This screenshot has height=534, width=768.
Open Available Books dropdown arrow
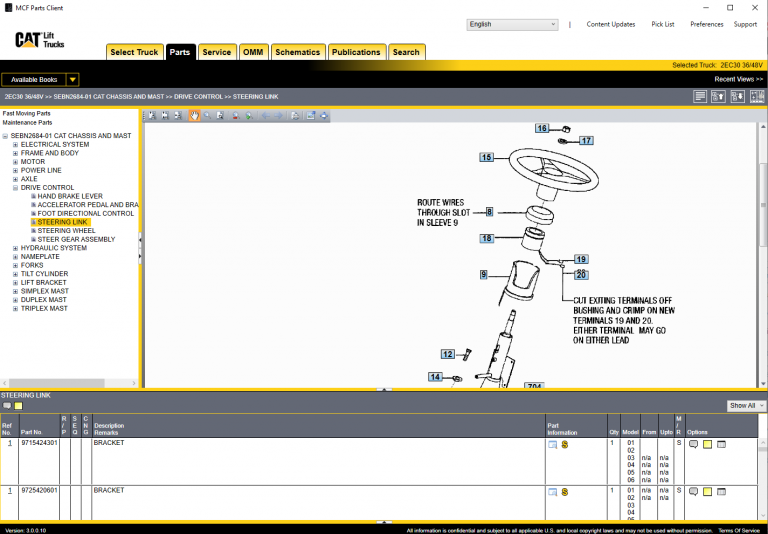73,80
